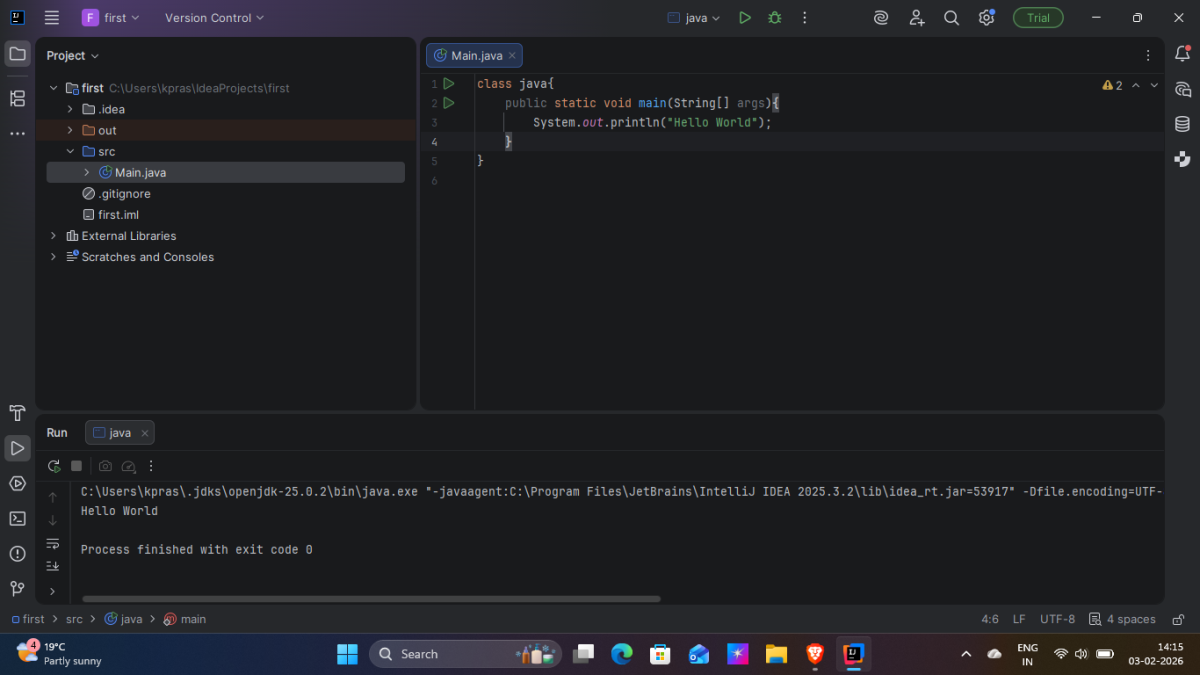This screenshot has height=675, width=1200.
Task: Click the Debug bug icon in toolbar
Action: 774,18
